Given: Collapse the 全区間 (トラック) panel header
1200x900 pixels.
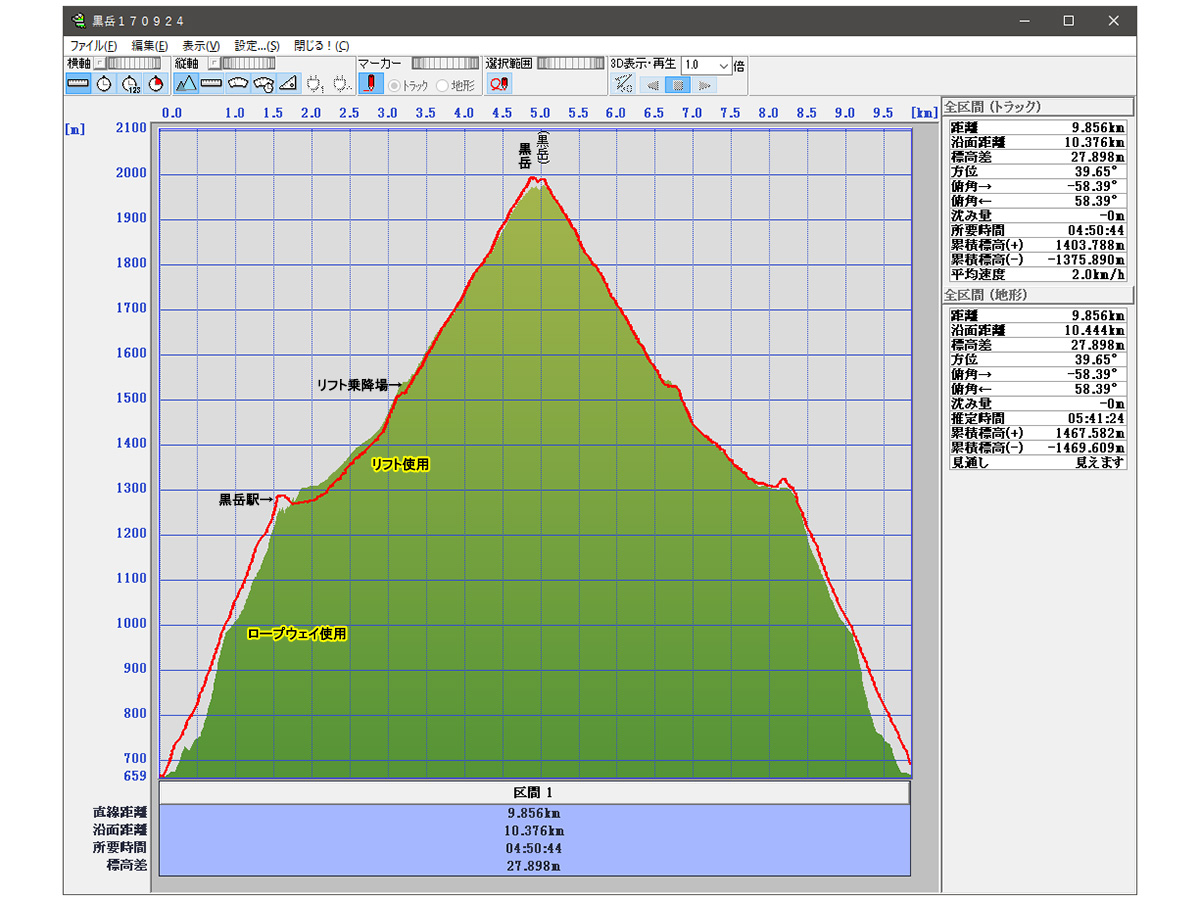Looking at the screenshot, I should [x=1037, y=106].
